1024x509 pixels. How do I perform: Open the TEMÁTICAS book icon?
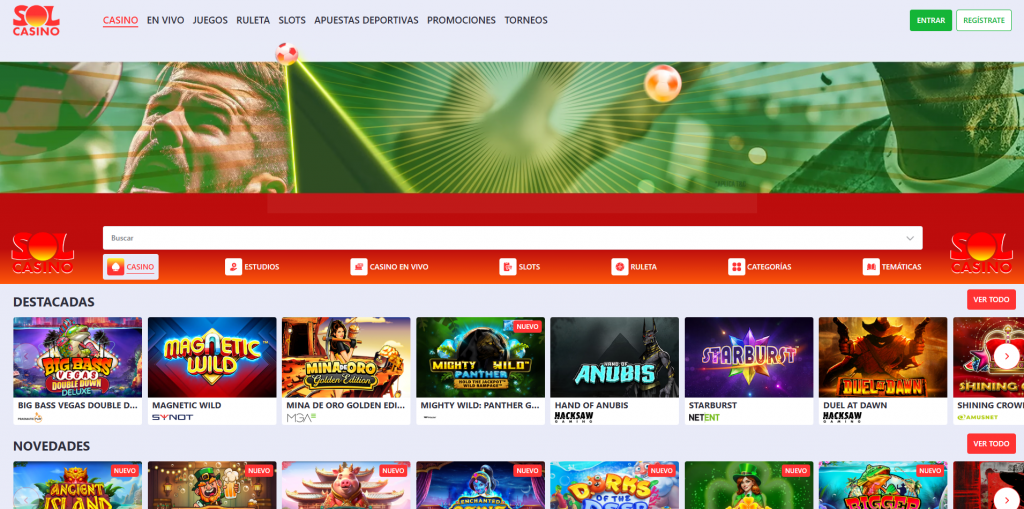click(871, 267)
